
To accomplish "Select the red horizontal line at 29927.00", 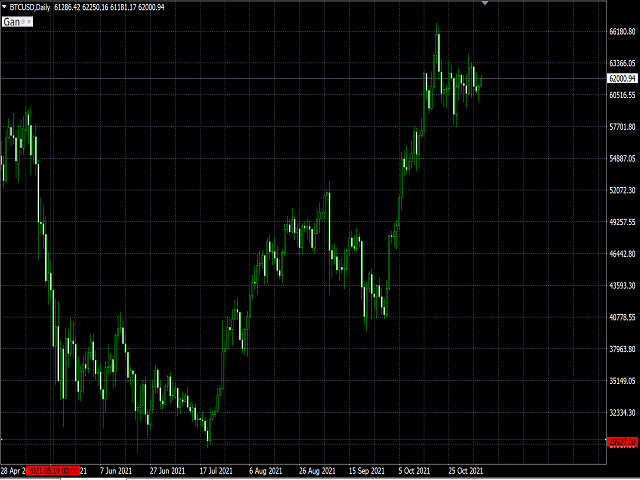I will coord(303,440).
